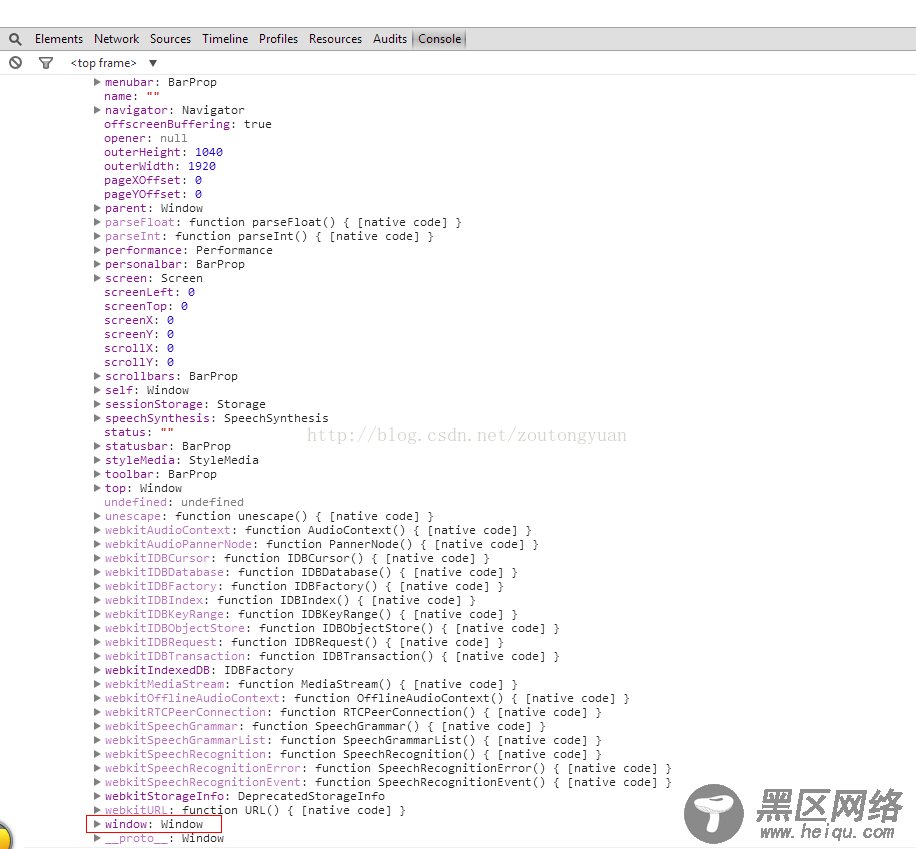
Task: Click the webkitIDBCursor function text
Action: [297, 558]
